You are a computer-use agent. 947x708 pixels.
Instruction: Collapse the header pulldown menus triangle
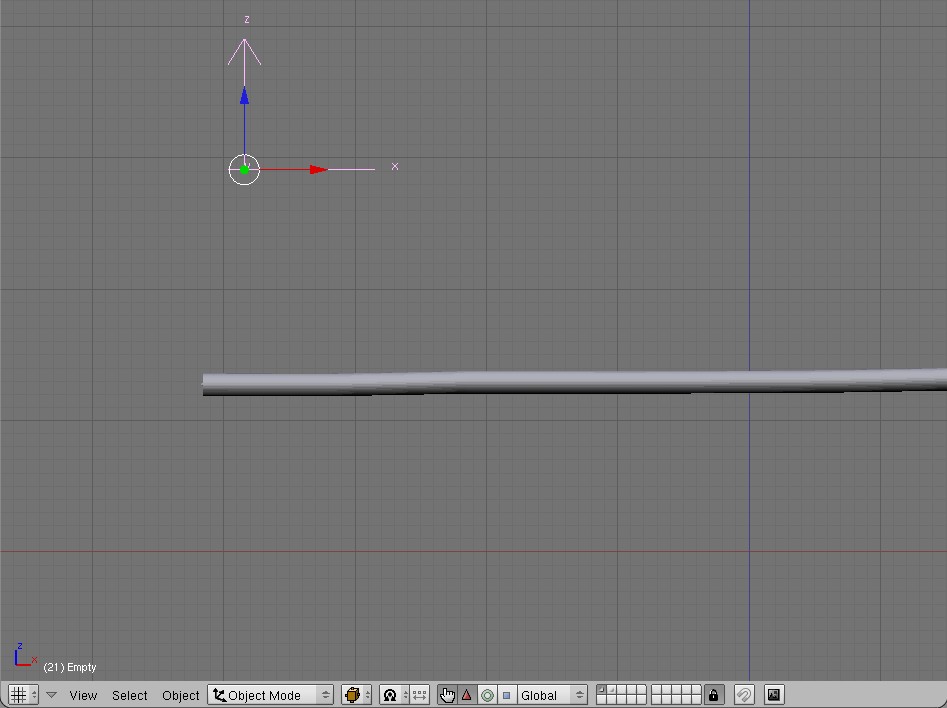(51, 695)
